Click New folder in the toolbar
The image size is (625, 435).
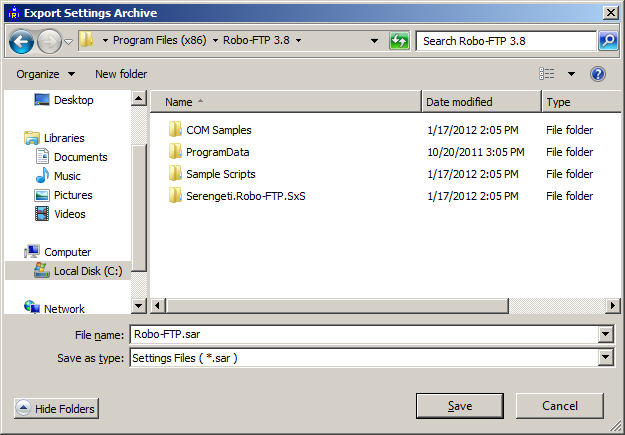(121, 74)
